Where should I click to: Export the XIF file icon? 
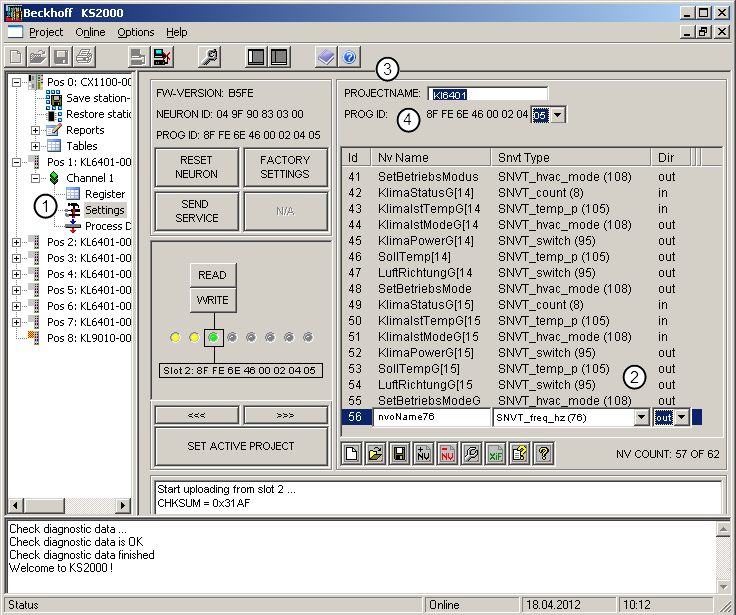tap(496, 454)
